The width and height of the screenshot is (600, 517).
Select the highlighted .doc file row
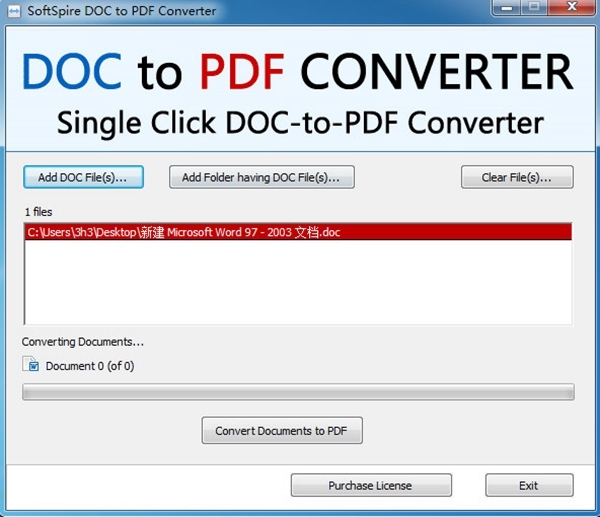point(298,232)
